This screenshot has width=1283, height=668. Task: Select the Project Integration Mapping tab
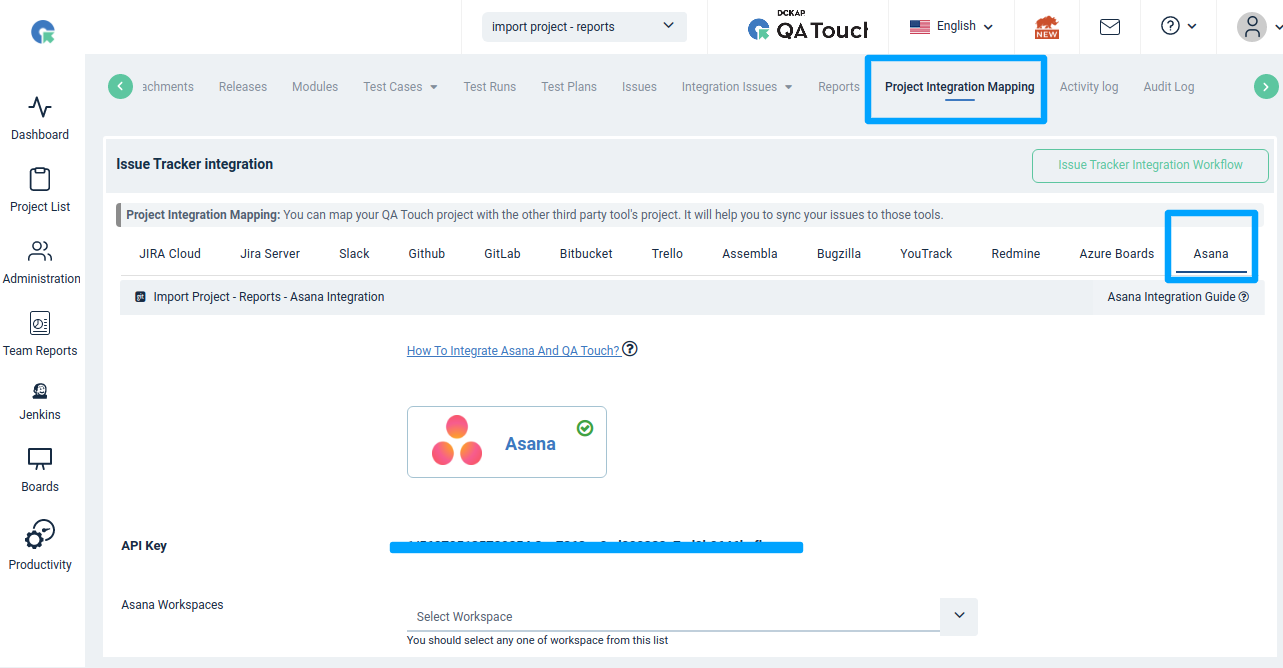pos(960,87)
